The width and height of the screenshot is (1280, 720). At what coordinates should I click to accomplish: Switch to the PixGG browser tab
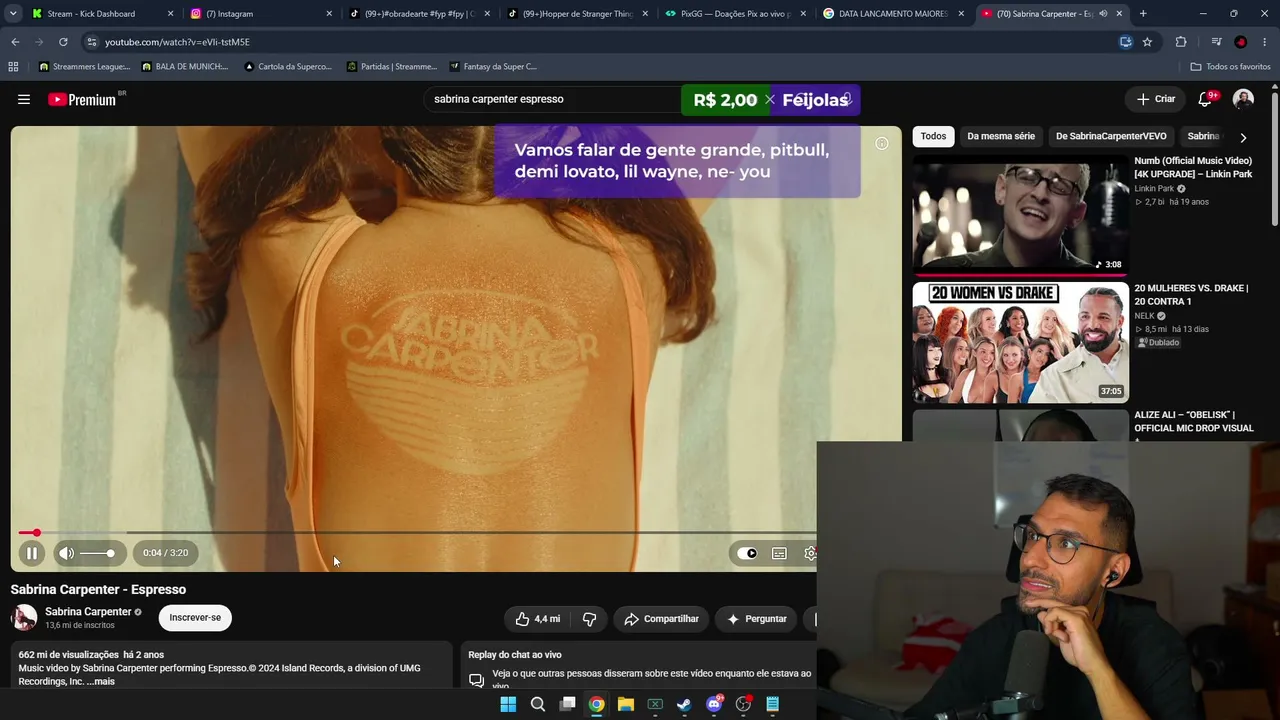point(735,14)
